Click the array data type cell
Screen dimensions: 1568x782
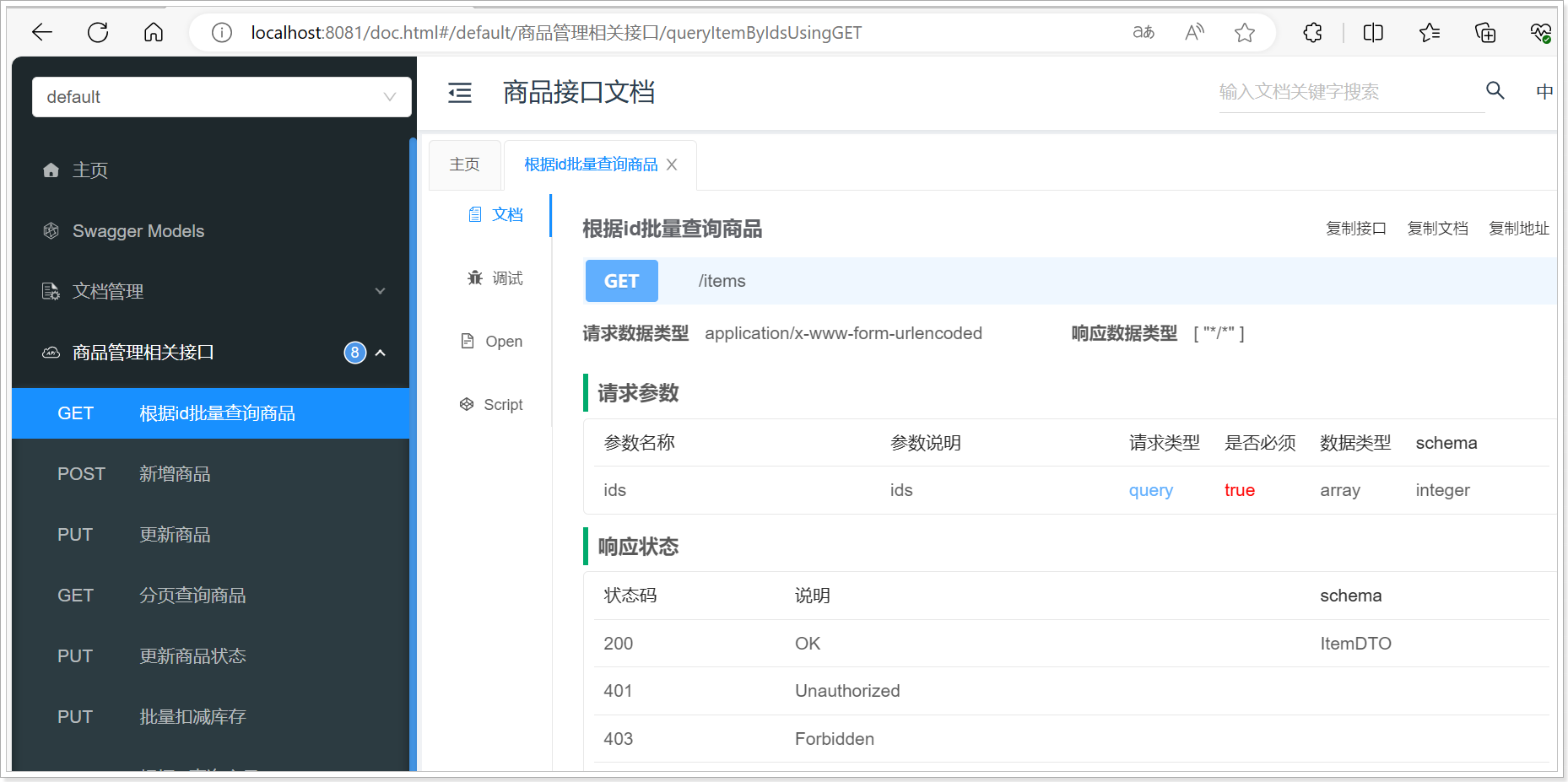point(1340,491)
